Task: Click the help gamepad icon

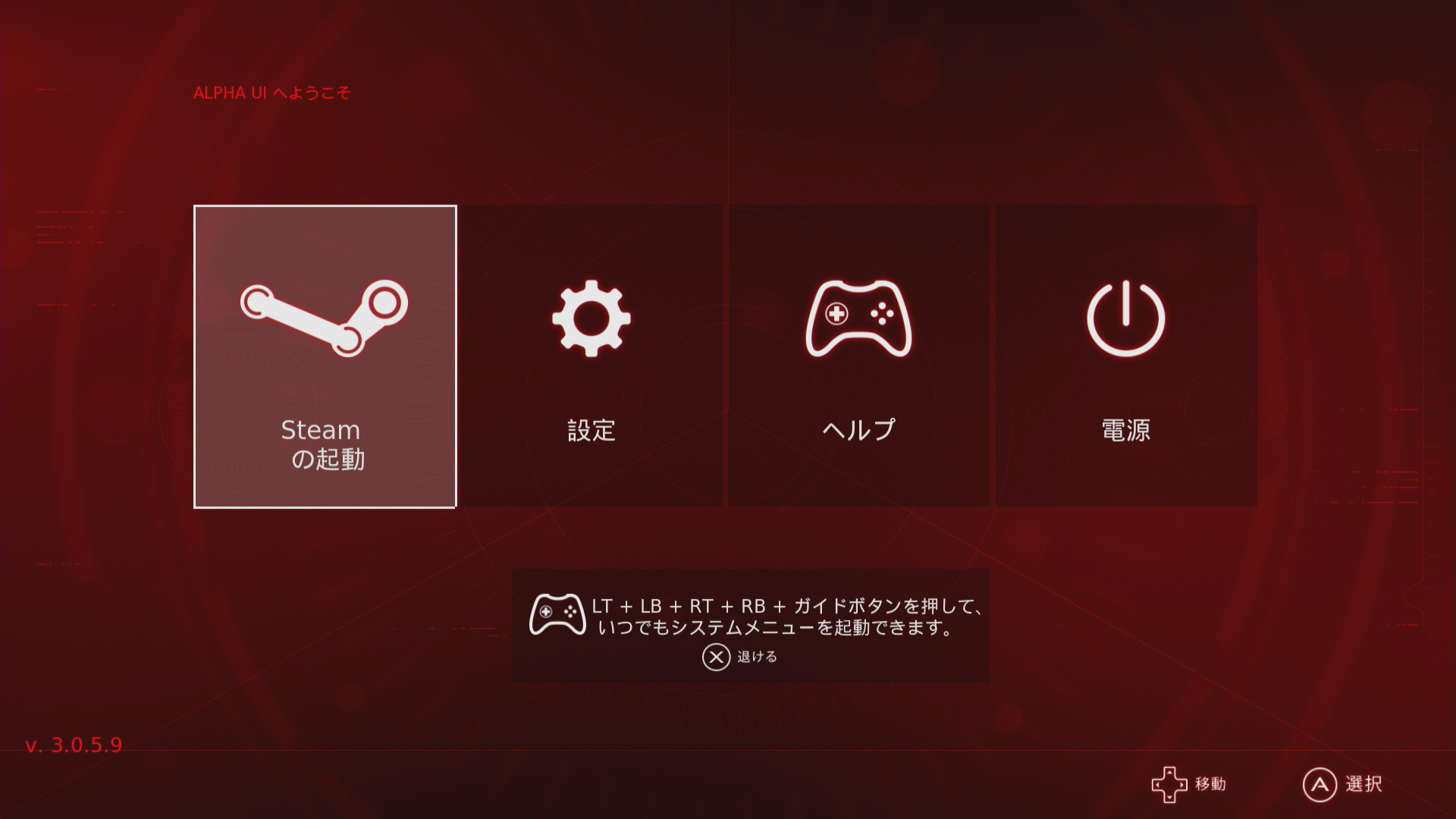Action: (858, 318)
